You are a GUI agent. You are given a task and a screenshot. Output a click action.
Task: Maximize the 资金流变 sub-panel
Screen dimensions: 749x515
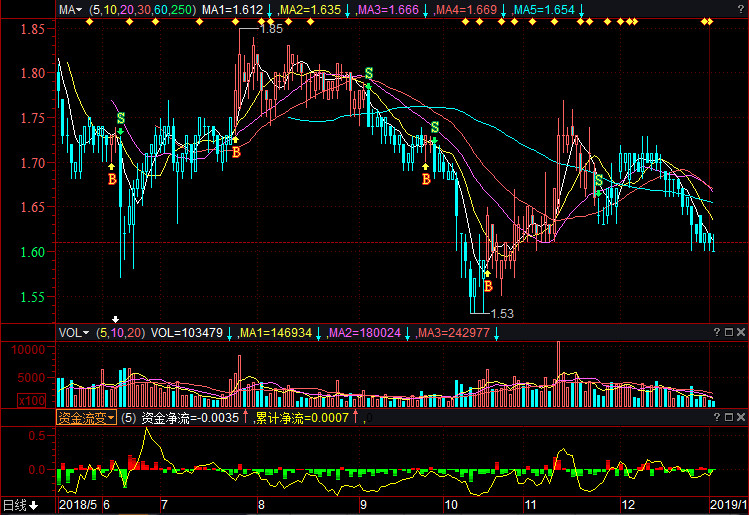tap(729, 417)
